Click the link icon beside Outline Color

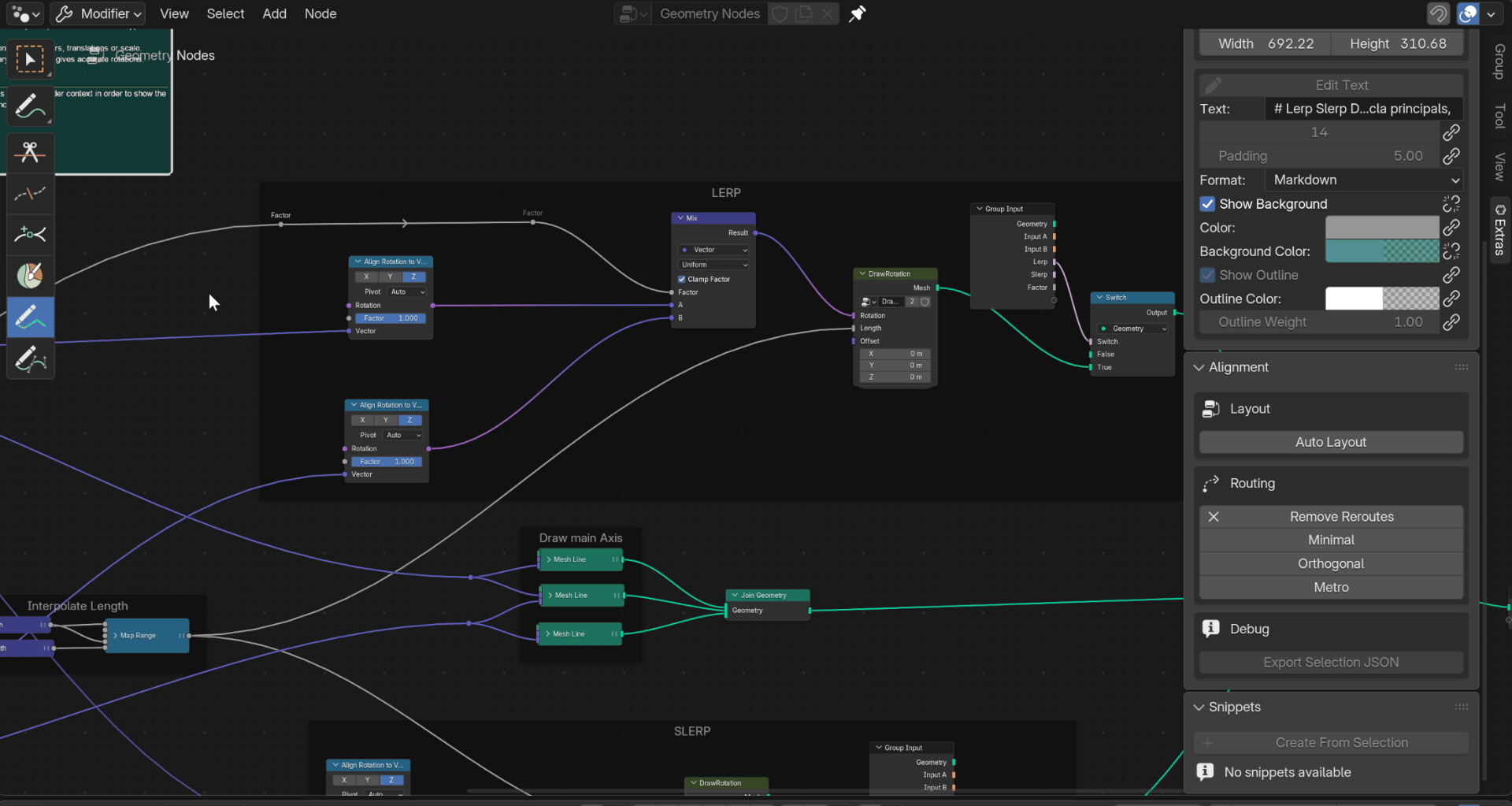pos(1451,299)
